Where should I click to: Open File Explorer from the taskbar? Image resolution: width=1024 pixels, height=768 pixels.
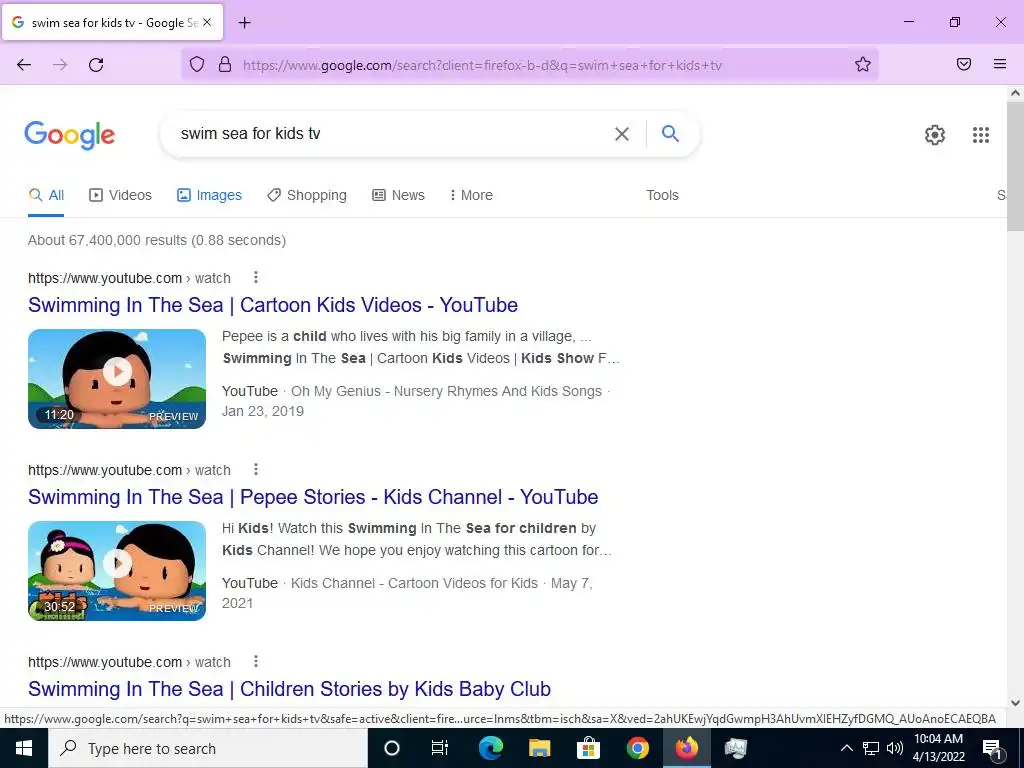pos(539,748)
